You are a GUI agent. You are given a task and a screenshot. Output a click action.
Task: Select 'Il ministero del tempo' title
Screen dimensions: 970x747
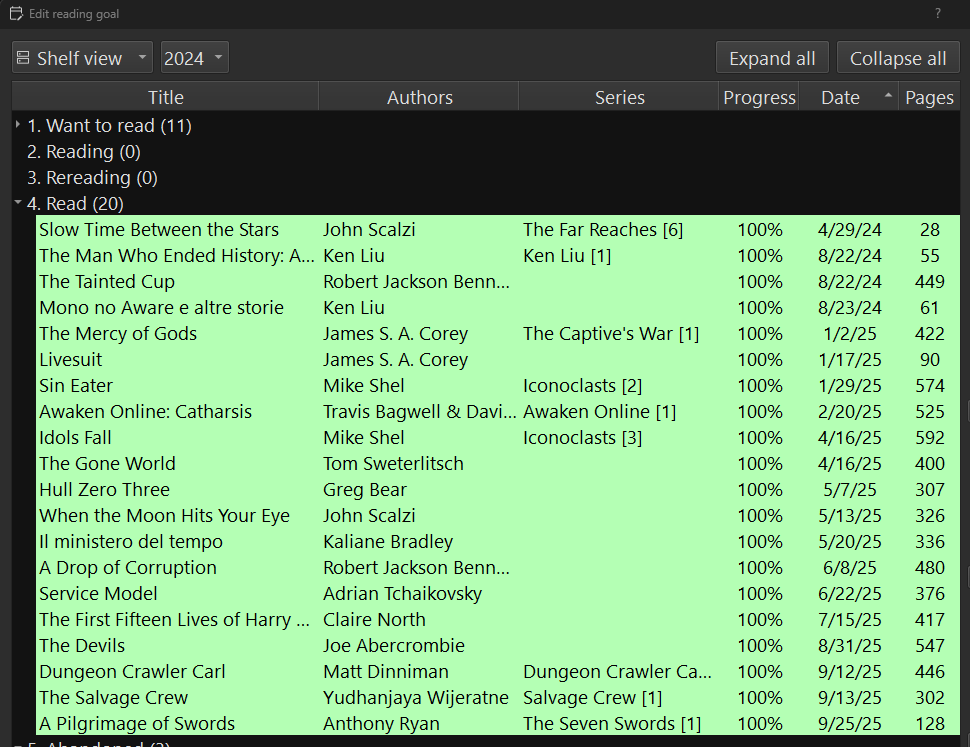tap(131, 541)
